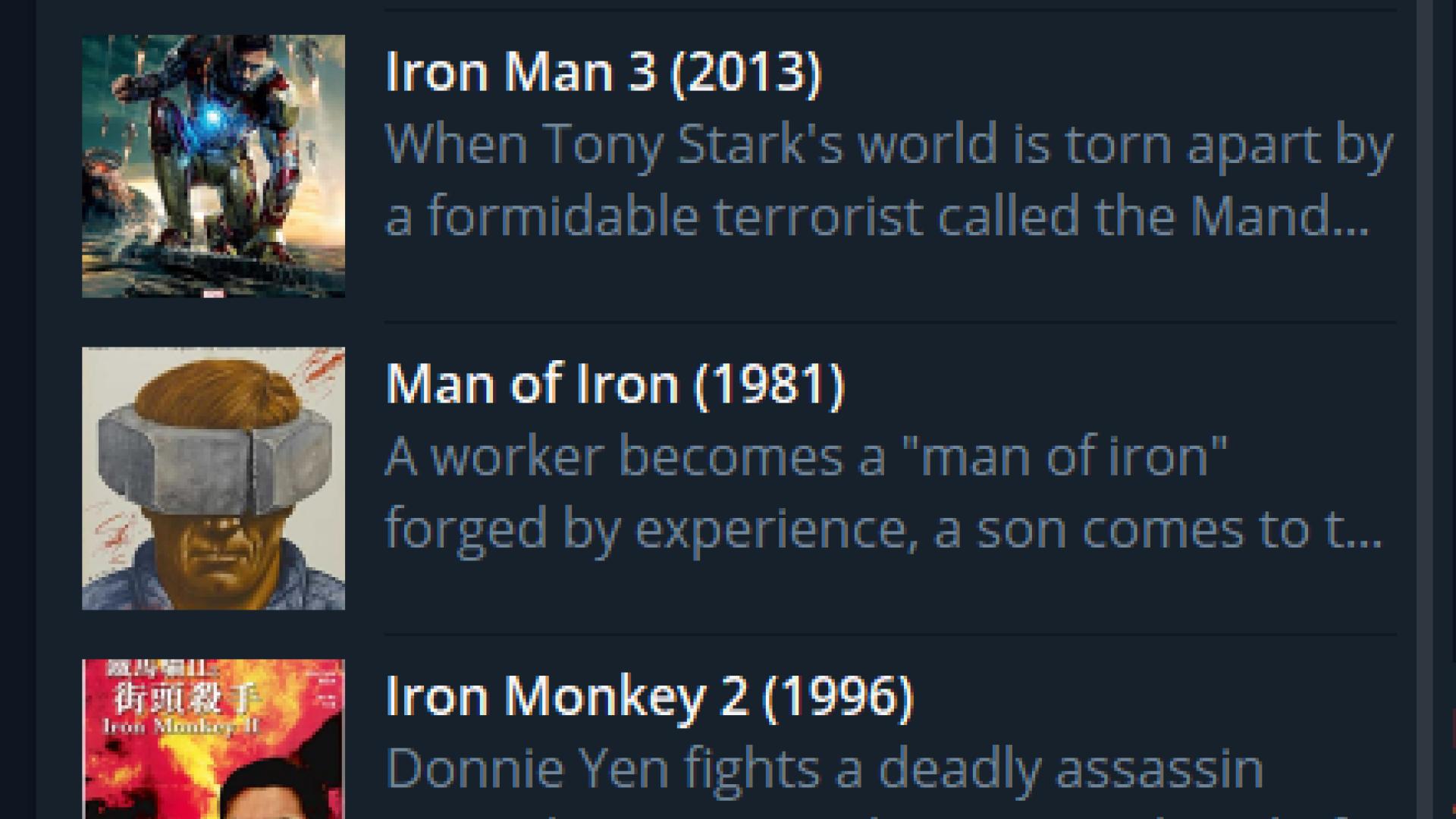Click the Tony Stark plot summary text
Screen dimensions: 1456x819
[887, 180]
